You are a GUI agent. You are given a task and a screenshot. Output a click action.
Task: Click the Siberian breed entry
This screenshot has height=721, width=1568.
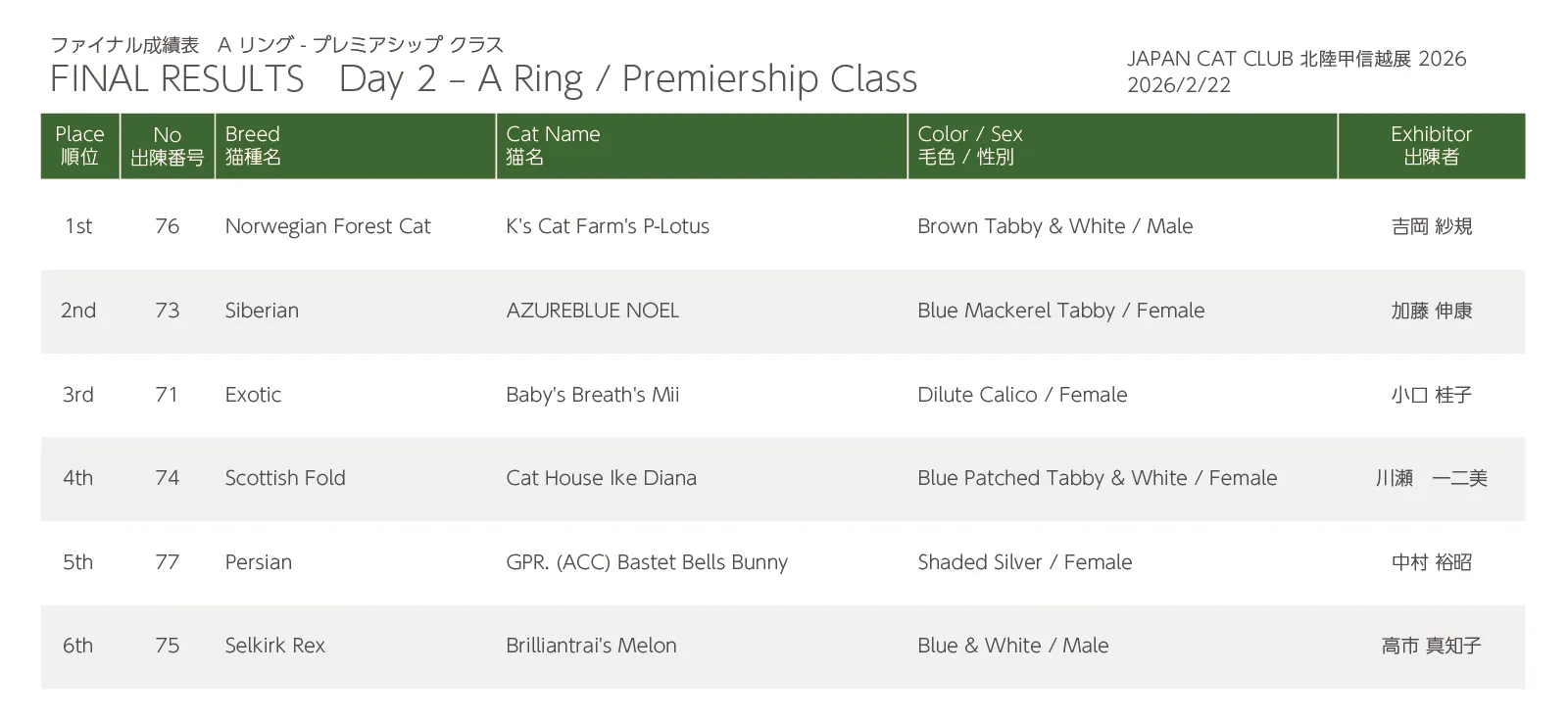262,311
